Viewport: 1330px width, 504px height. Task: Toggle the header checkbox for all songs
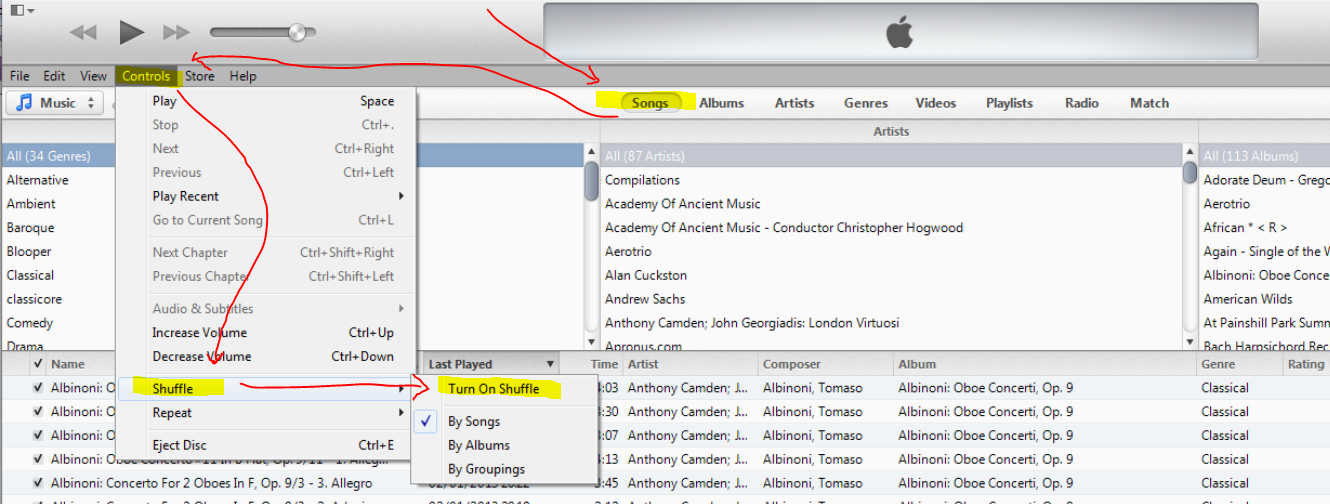pos(38,365)
